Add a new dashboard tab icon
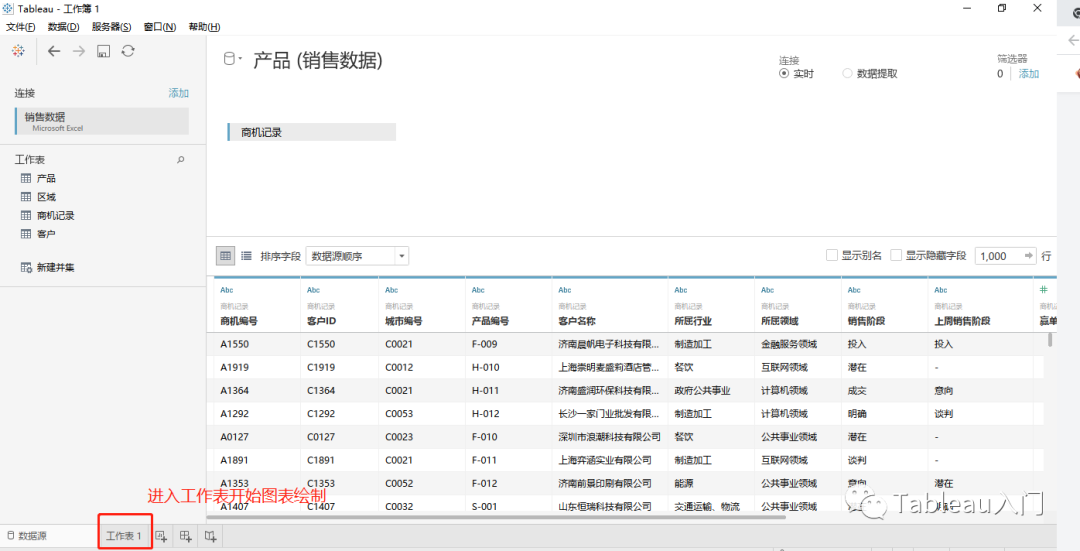1080x551 pixels. 185,536
